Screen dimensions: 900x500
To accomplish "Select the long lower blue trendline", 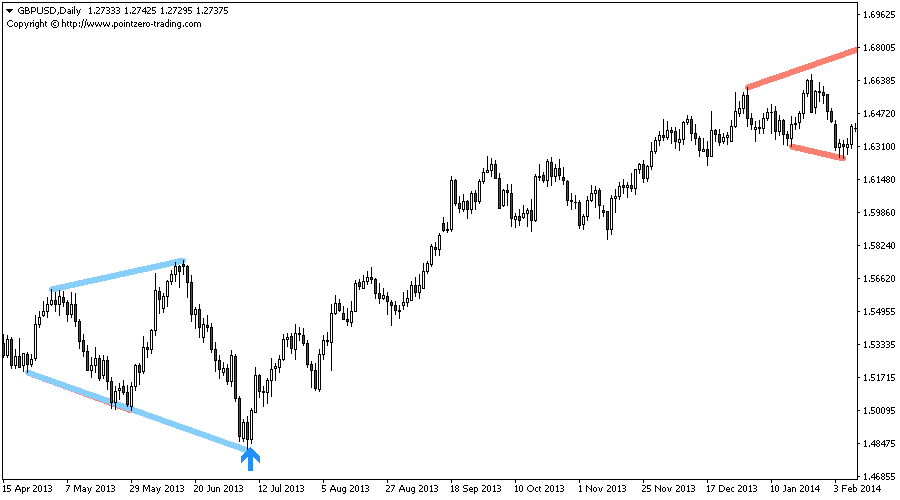I will tap(135, 410).
